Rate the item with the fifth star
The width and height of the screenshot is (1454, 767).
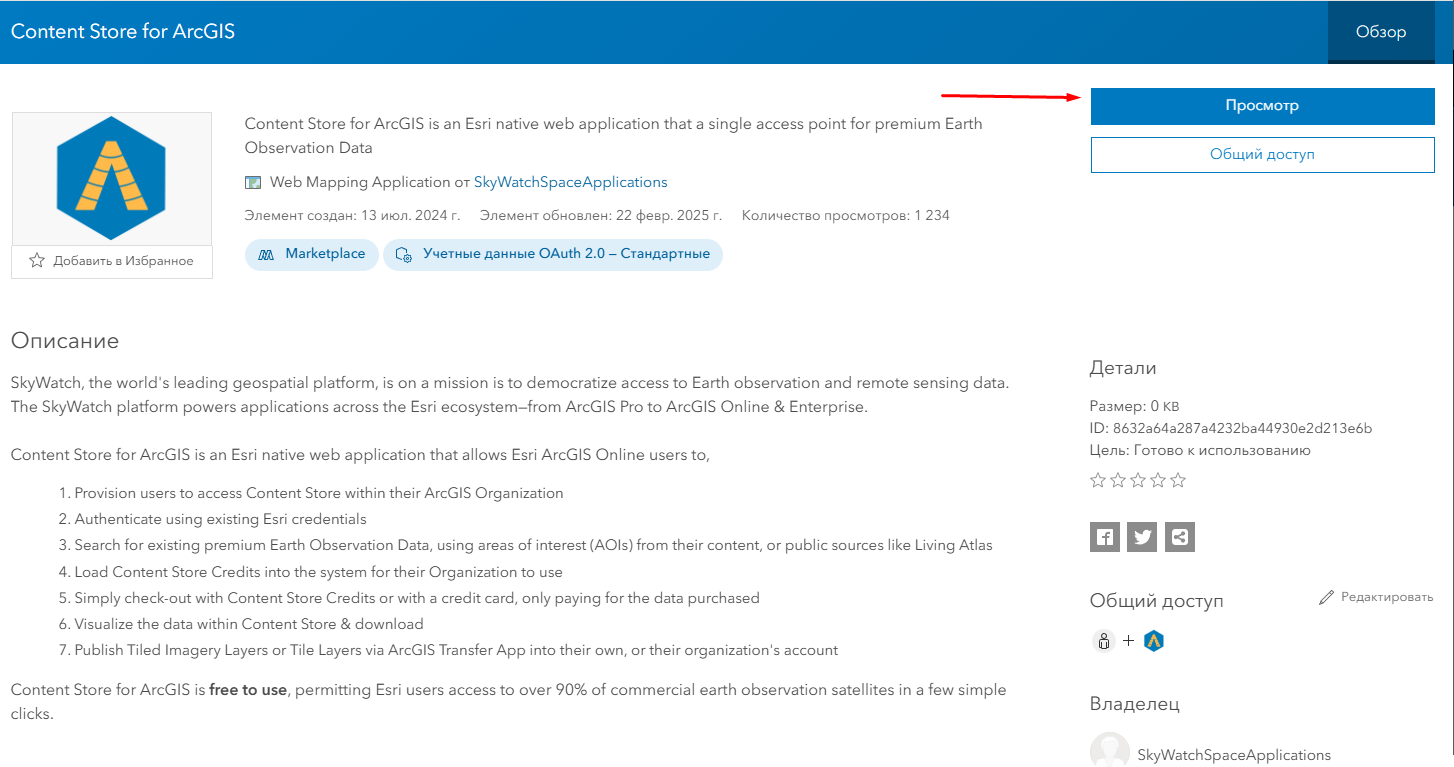(x=1178, y=481)
